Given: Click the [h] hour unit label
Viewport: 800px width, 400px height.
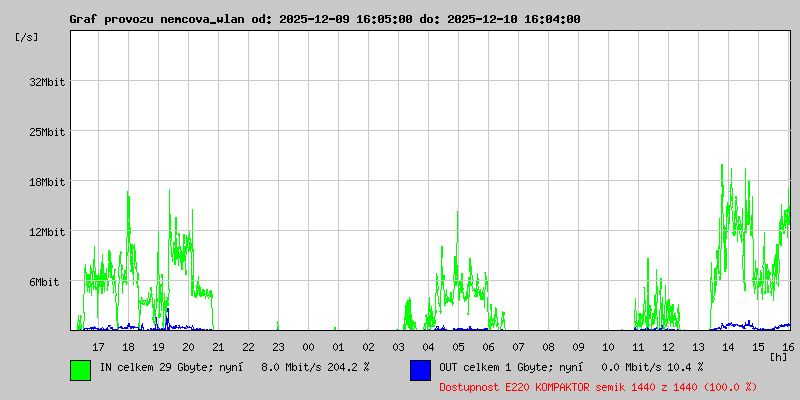Looking at the screenshot, I should 779,357.
